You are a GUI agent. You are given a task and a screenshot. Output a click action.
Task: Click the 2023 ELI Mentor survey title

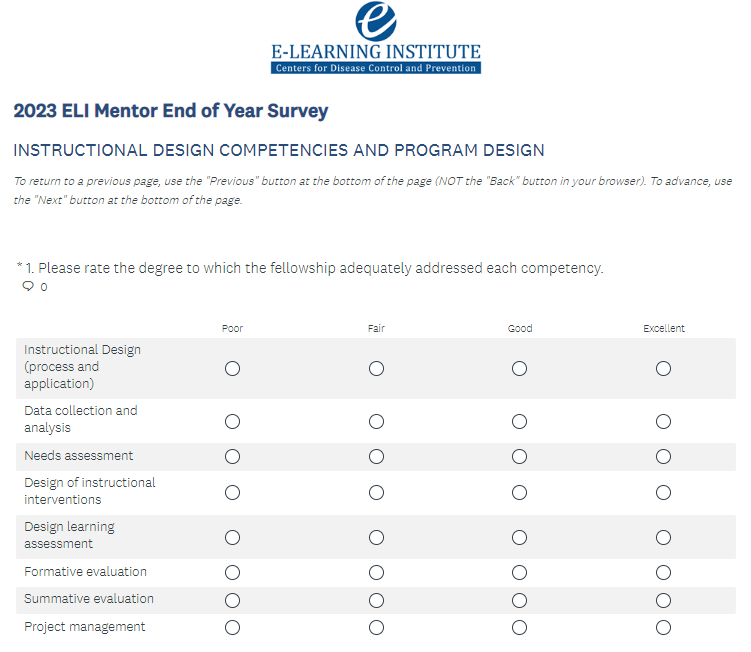pyautogui.click(x=171, y=111)
